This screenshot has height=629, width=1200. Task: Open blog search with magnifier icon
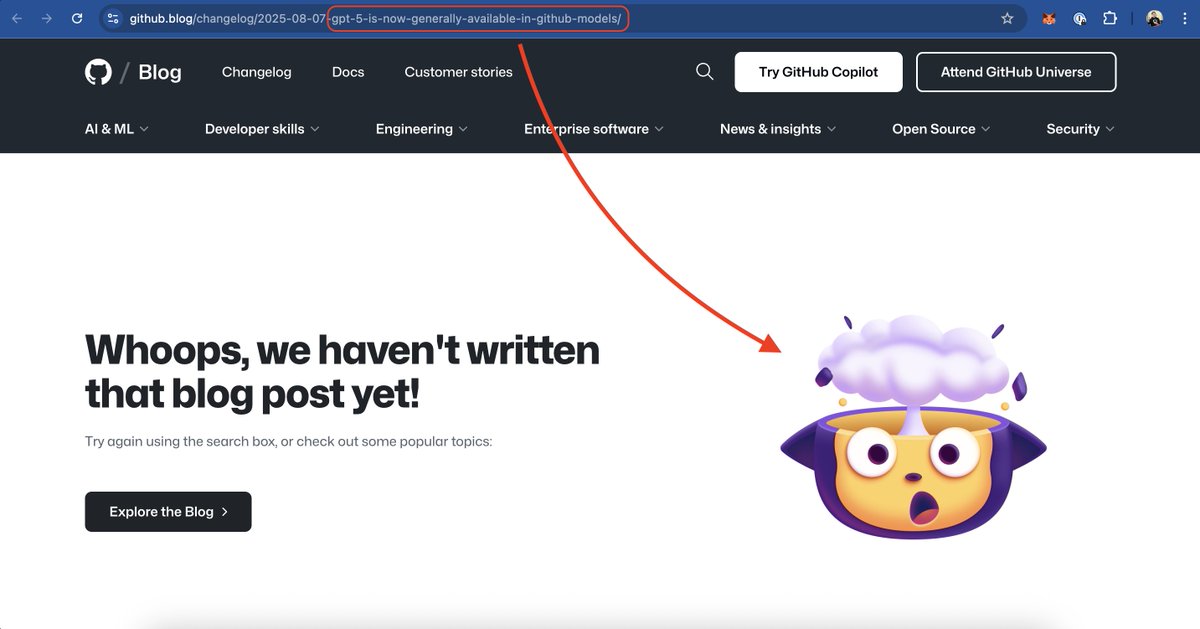pyautogui.click(x=705, y=71)
